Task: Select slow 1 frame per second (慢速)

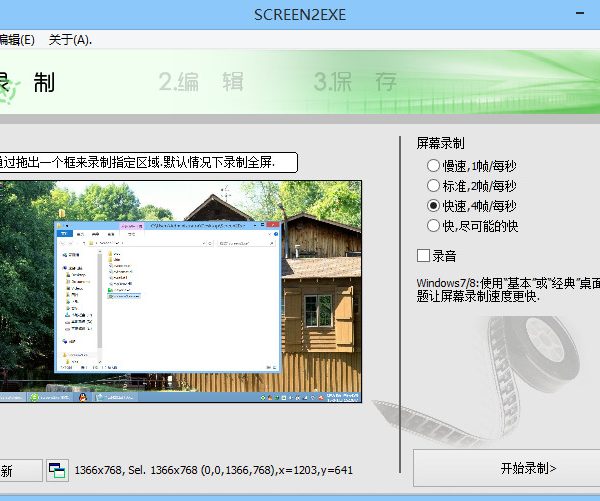Action: 433,166
